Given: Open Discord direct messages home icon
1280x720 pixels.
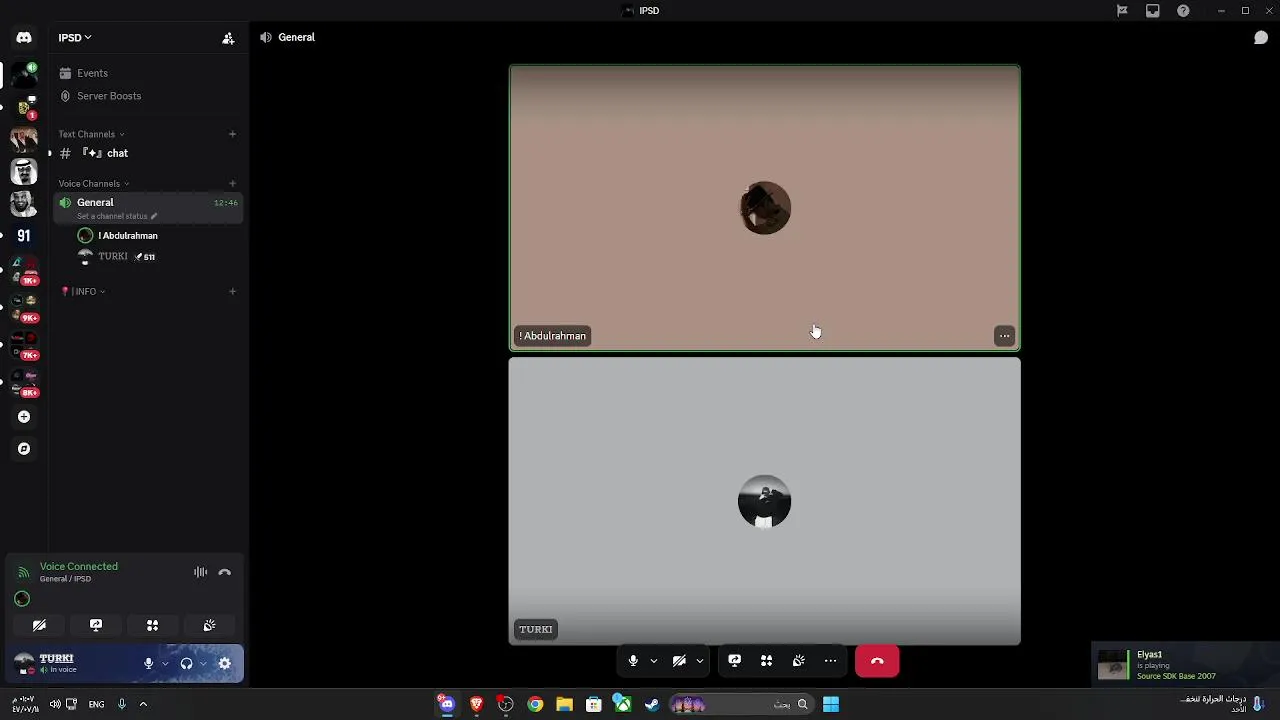Looking at the screenshot, I should 24,38.
